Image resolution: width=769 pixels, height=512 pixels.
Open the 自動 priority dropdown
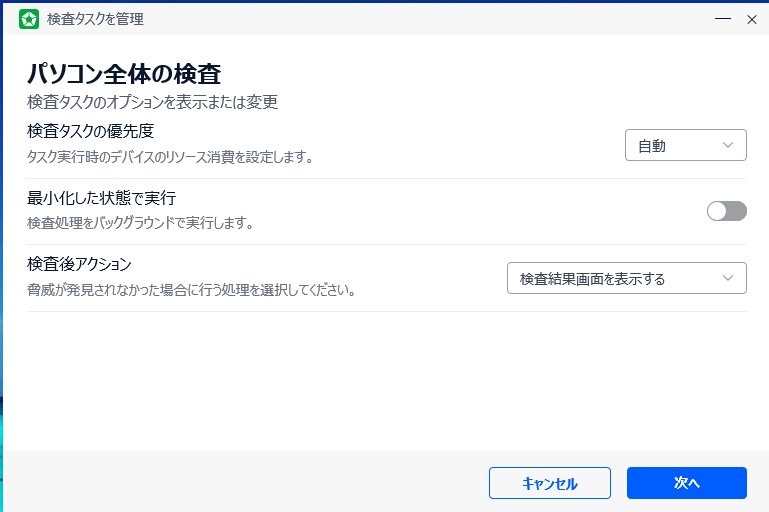(x=685, y=145)
